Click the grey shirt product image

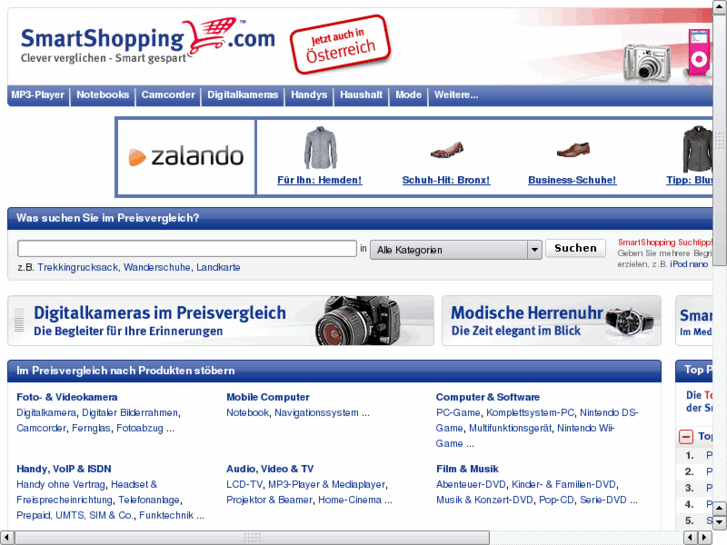320,147
